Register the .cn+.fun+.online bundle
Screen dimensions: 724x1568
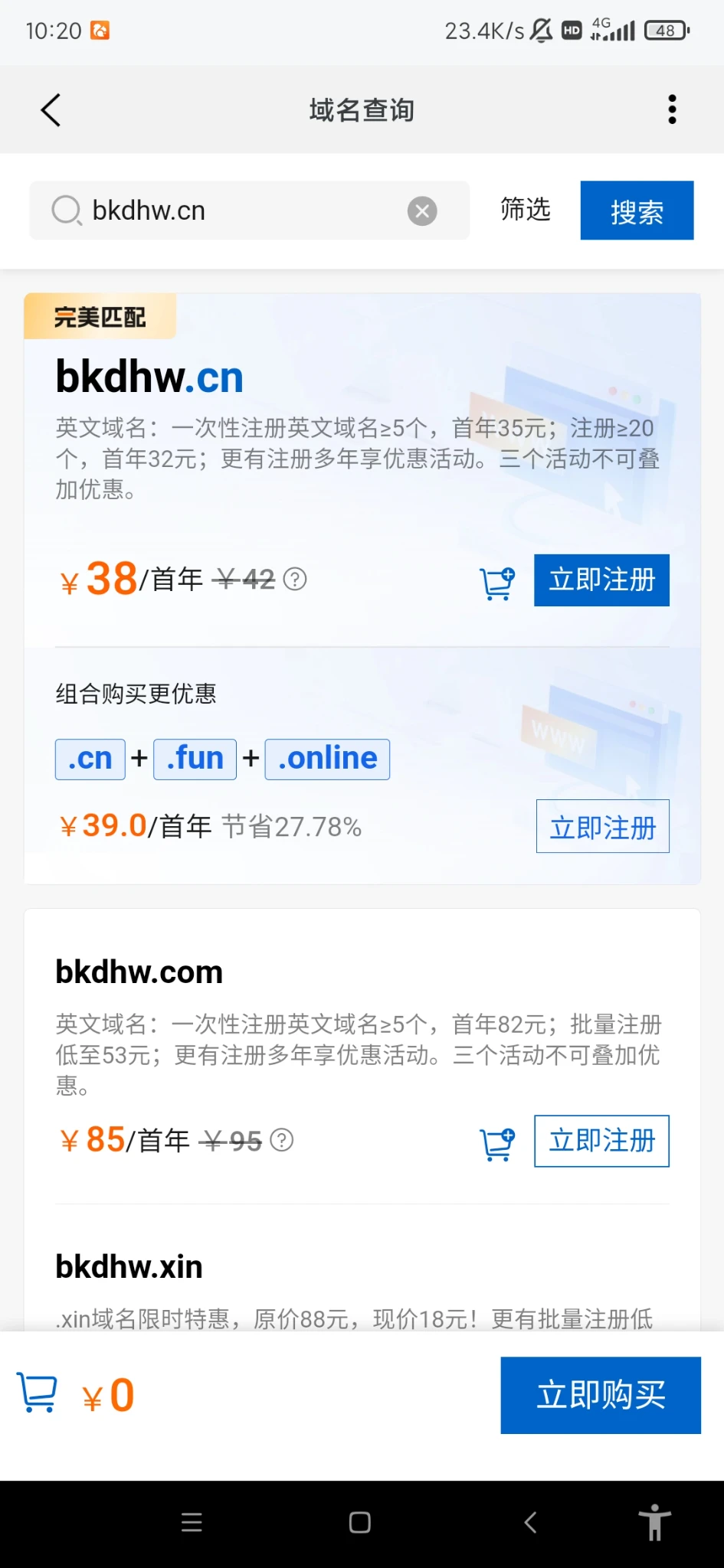click(x=602, y=826)
